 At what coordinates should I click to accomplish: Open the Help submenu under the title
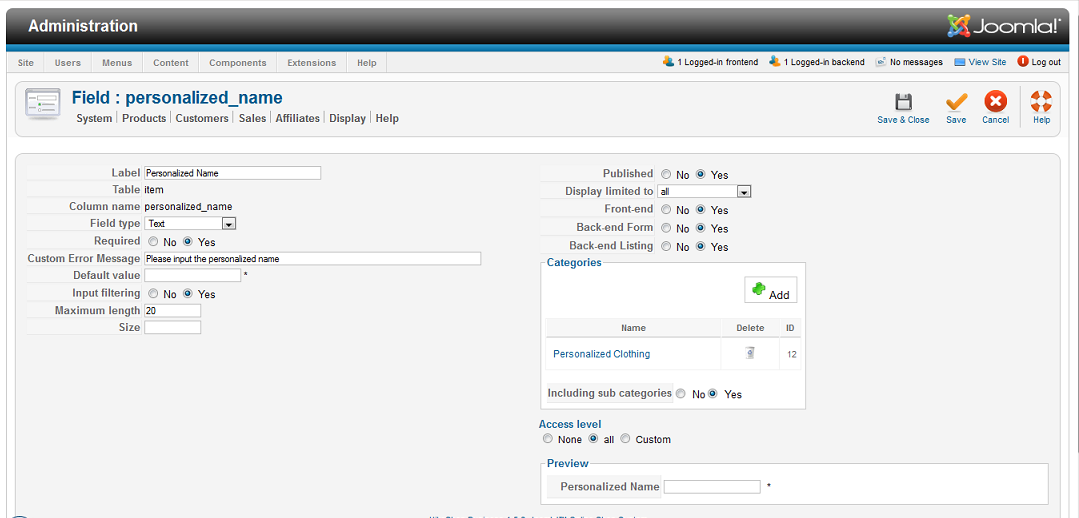tap(387, 118)
